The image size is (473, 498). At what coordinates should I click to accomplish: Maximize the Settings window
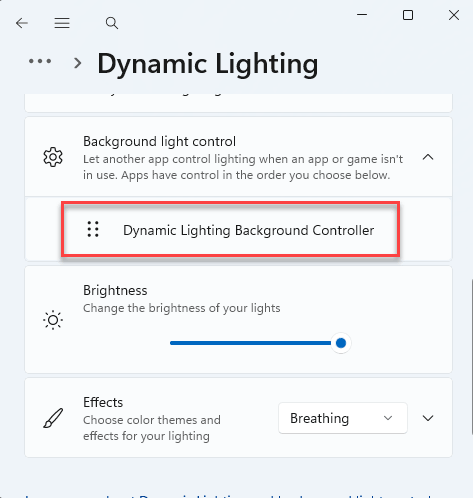[x=408, y=15]
